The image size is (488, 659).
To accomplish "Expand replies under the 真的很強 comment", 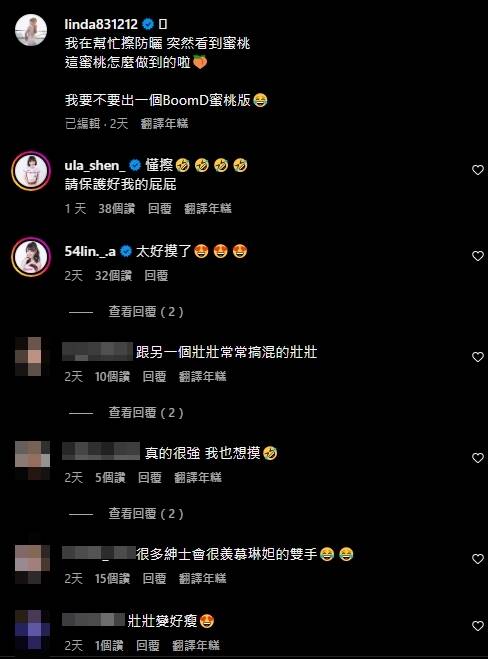I will point(146,513).
